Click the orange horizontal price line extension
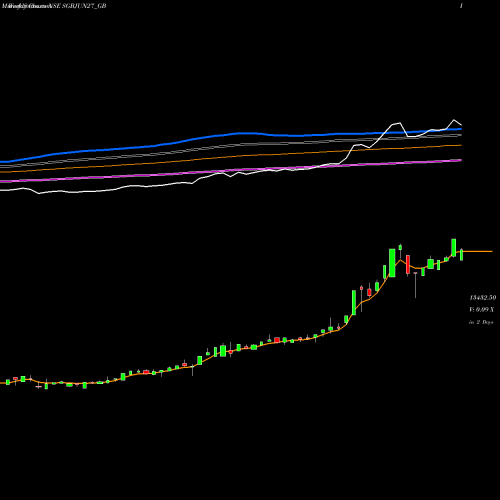Image resolution: width=500 pixels, height=500 pixels. pyautogui.click(x=478, y=251)
